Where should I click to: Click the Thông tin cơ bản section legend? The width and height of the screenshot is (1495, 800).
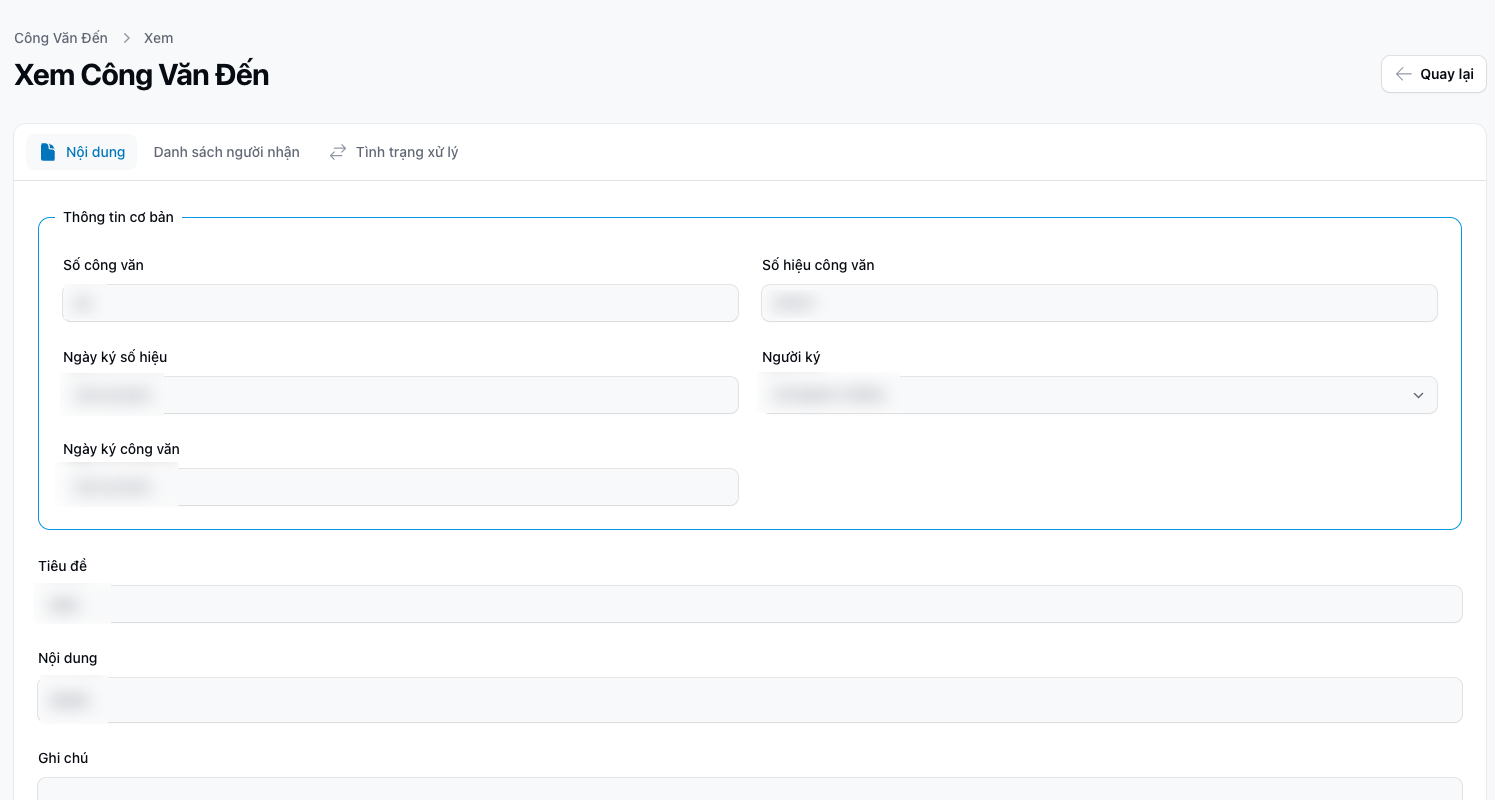click(118, 217)
